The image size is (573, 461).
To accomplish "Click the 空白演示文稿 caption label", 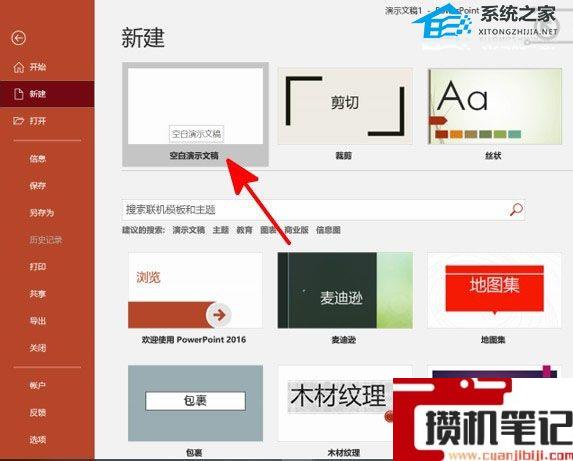I will click(x=194, y=156).
